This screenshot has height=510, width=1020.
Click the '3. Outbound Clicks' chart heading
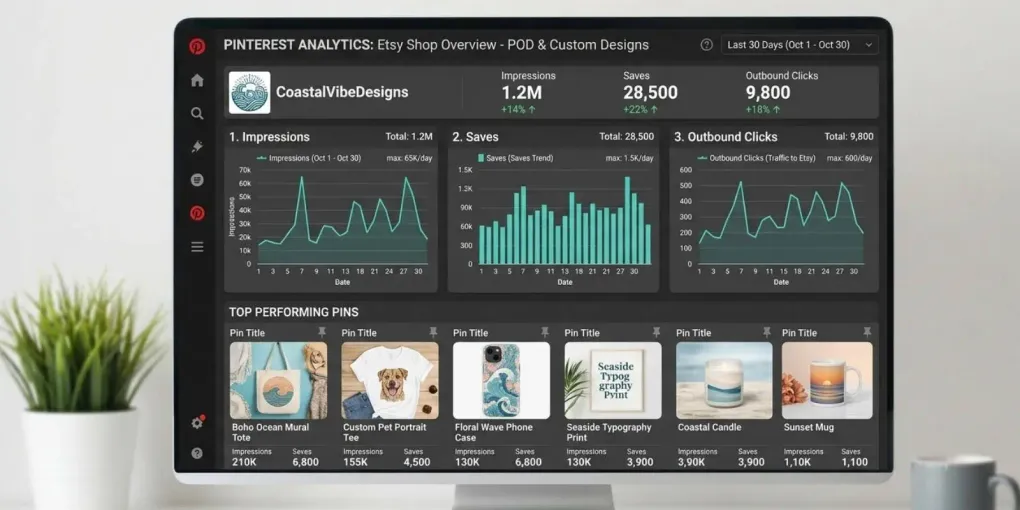(725, 137)
